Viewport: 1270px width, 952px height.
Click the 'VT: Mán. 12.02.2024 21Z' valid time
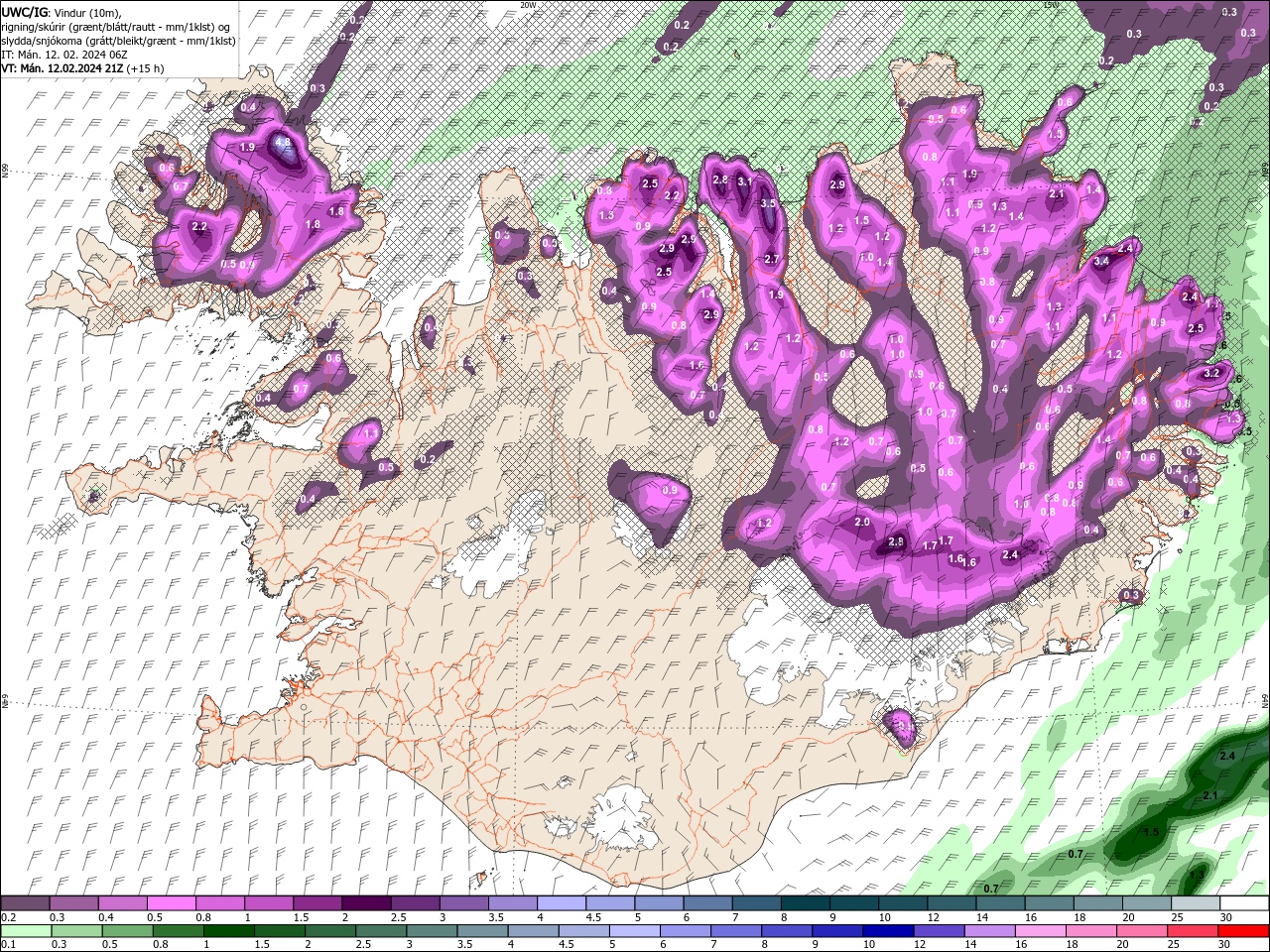coord(63,68)
